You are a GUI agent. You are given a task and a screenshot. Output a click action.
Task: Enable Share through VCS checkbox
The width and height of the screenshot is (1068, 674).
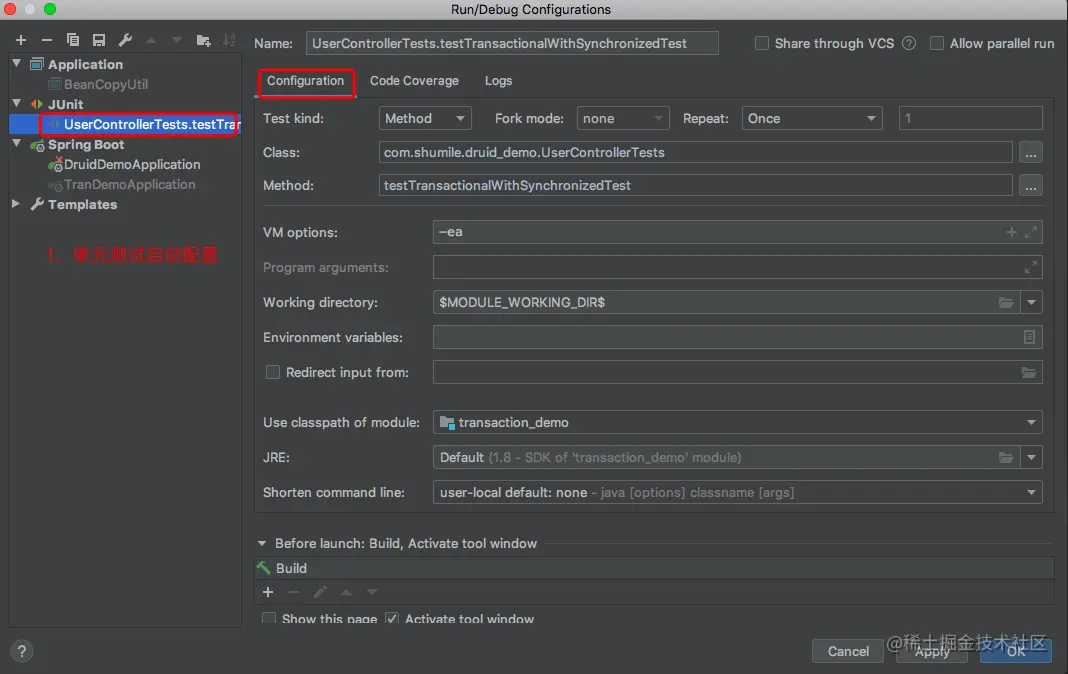coord(761,44)
